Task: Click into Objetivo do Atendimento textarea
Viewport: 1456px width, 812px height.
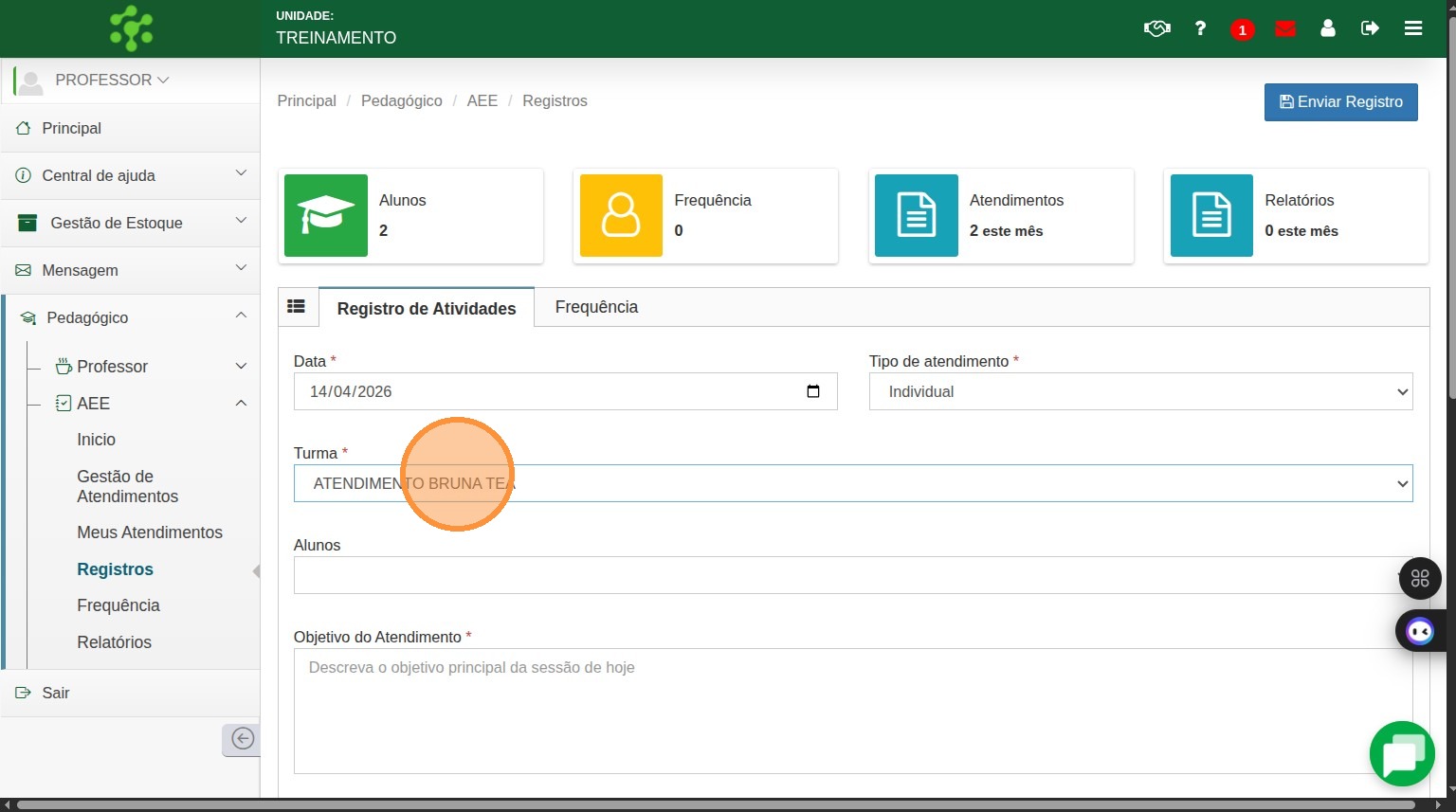Action: tap(853, 711)
